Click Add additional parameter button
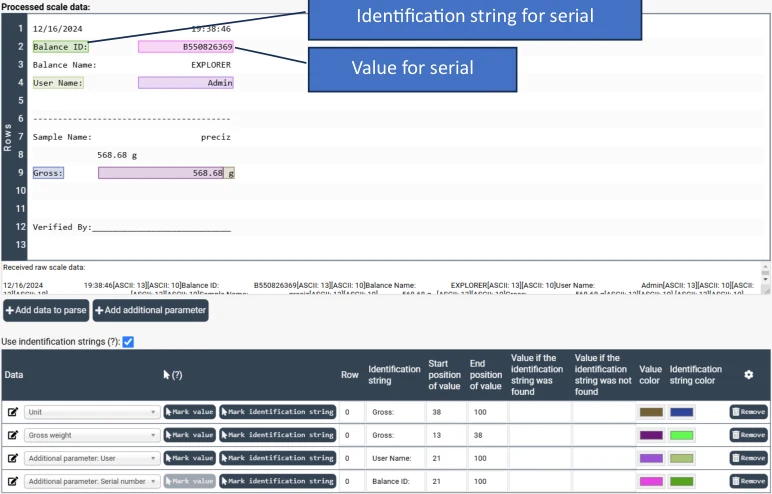This screenshot has height=494, width=772. click(151, 310)
